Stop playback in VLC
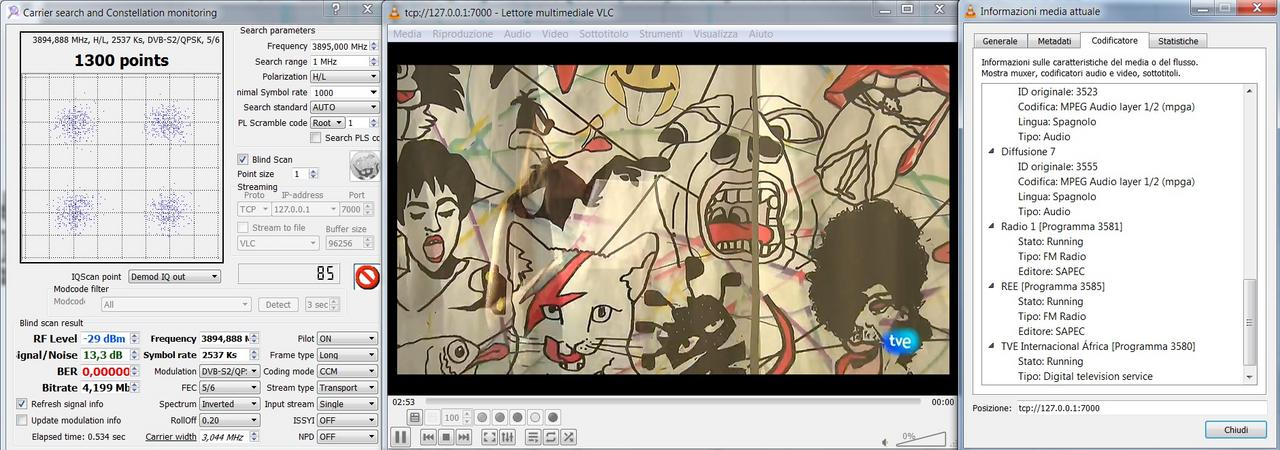 (446, 437)
